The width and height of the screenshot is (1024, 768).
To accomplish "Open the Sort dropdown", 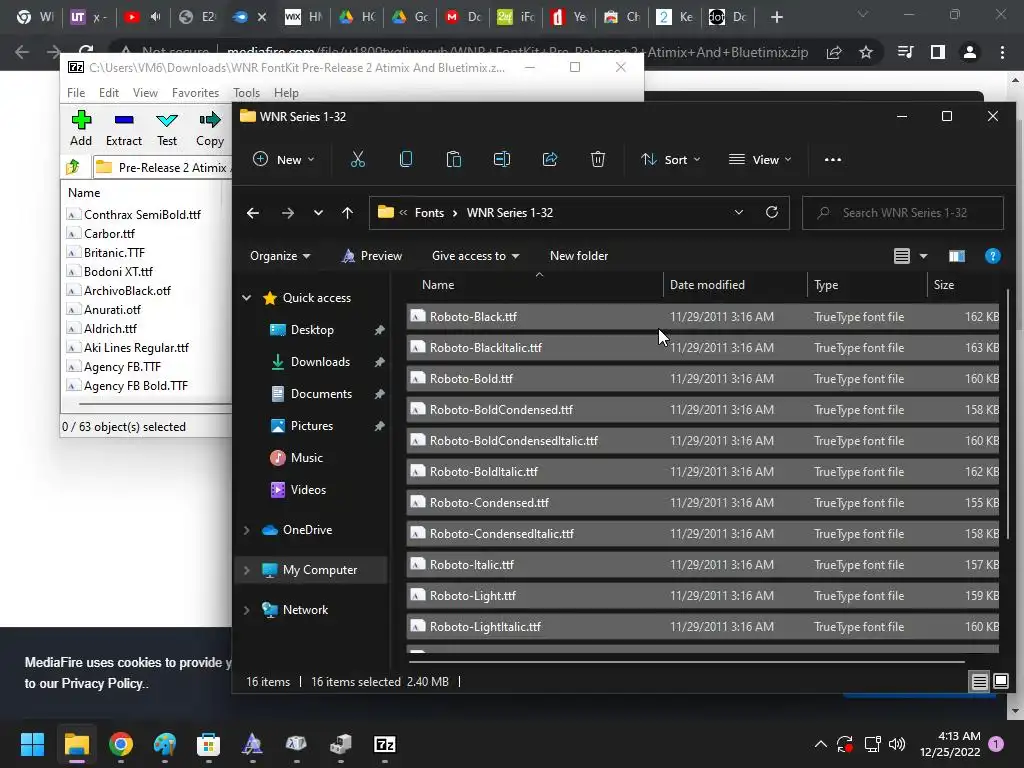I will point(671,159).
